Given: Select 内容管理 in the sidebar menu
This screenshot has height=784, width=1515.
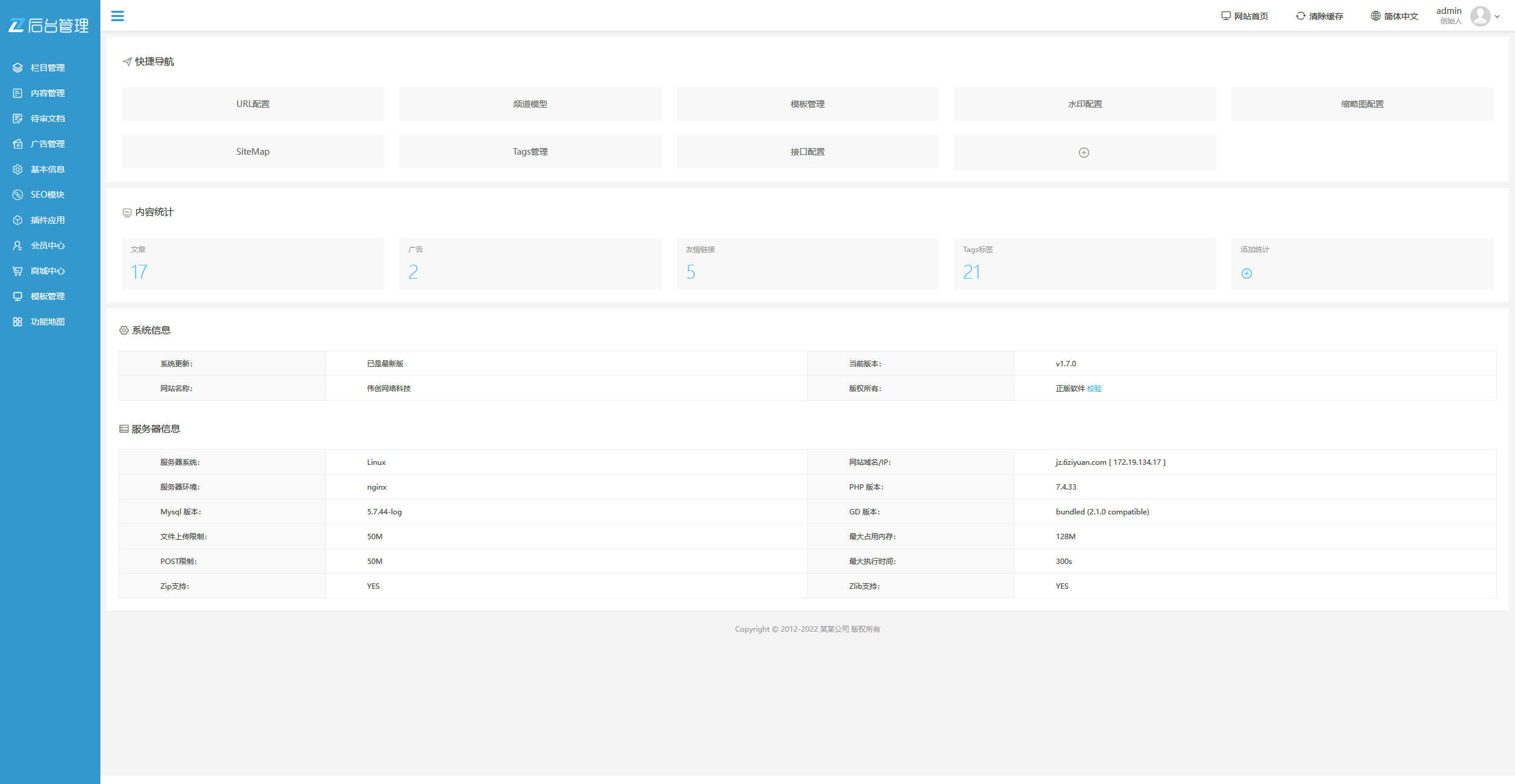Looking at the screenshot, I should point(47,93).
